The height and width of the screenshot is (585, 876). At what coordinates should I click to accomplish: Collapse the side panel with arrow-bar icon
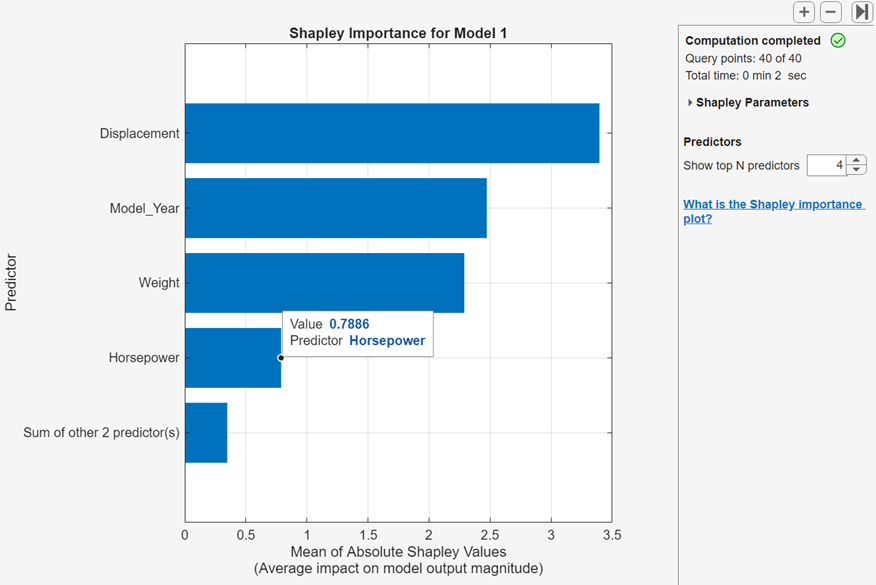861,12
